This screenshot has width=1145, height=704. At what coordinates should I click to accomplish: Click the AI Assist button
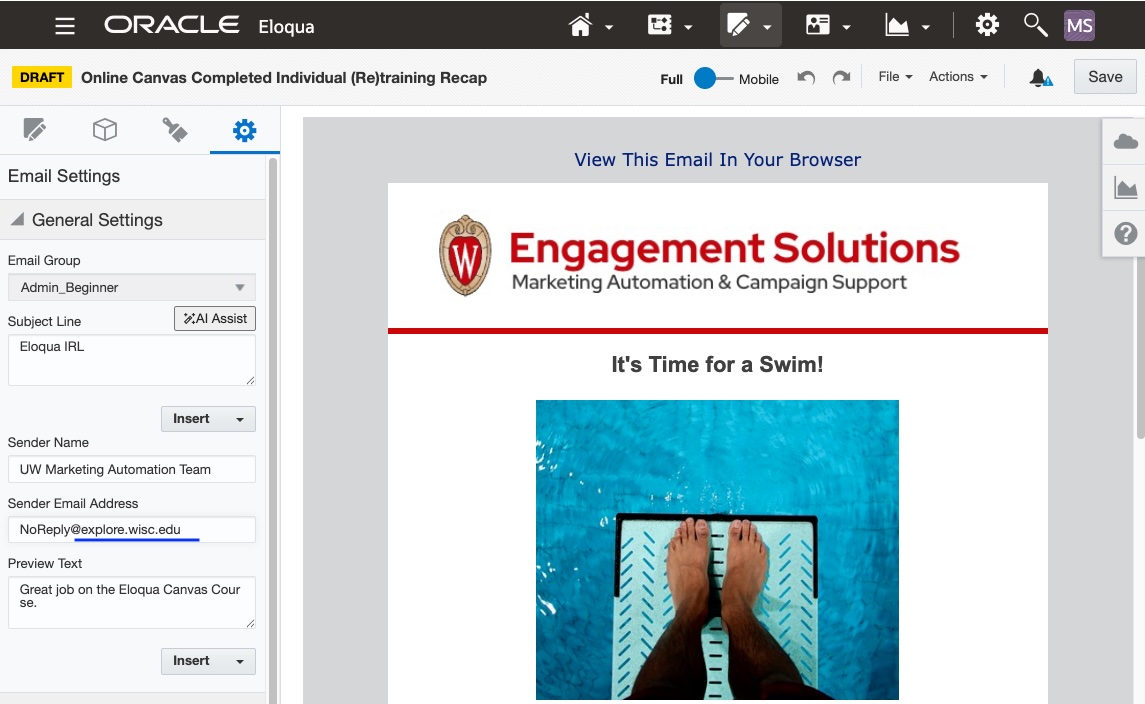click(215, 318)
